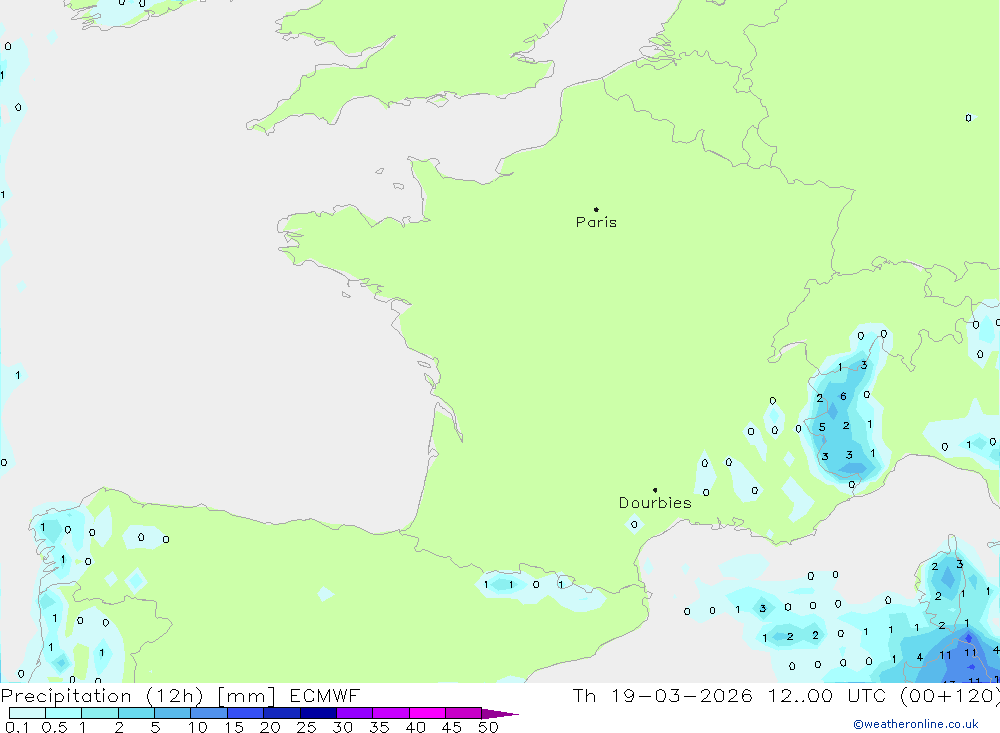
Task: Click the '50' legend scale label
Action: [x=488, y=727]
